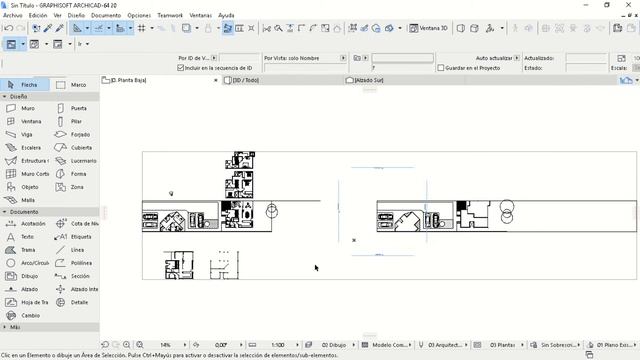Image resolution: width=640 pixels, height=360 pixels.
Task: Select the Ventana window tool
Action: 24,121
